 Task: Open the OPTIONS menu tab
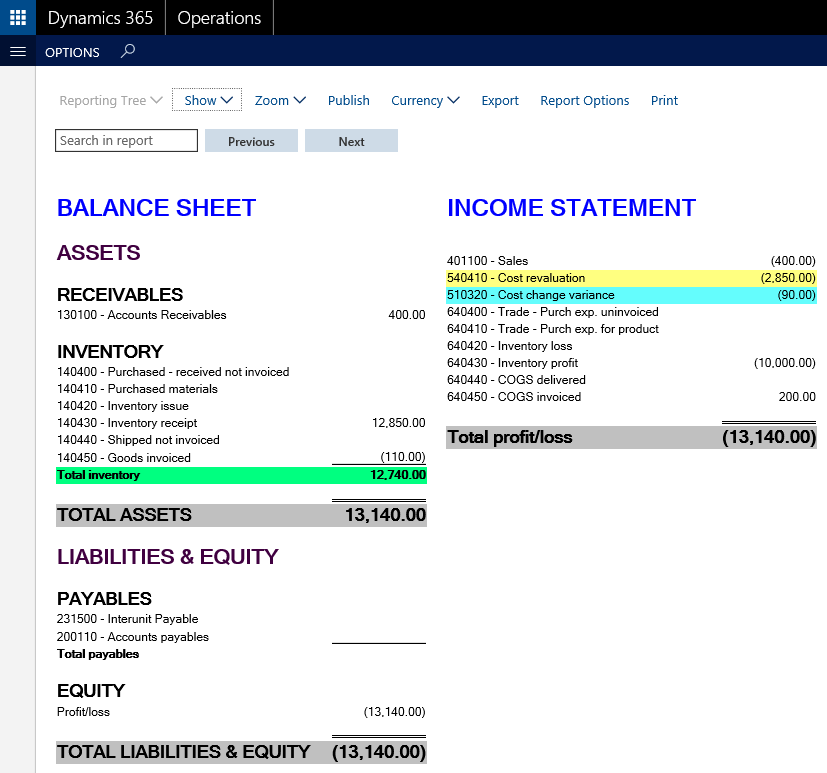(x=72, y=52)
